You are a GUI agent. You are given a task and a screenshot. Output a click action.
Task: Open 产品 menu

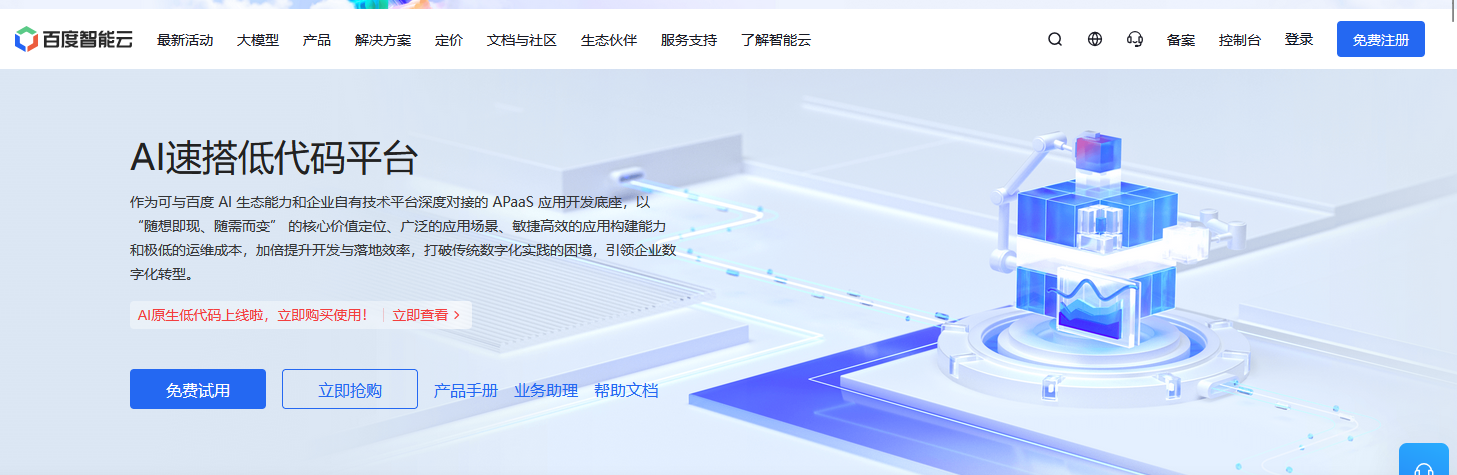[317, 41]
